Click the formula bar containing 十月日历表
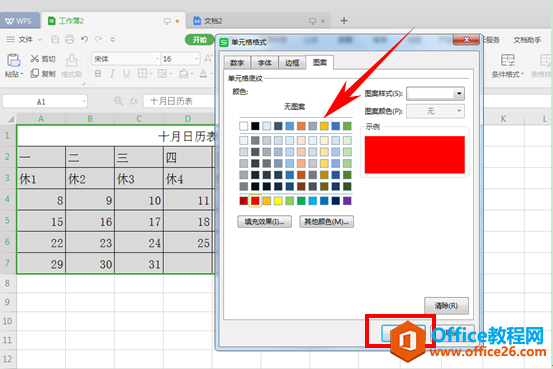Viewport: 553px width, 369px height. (179, 101)
